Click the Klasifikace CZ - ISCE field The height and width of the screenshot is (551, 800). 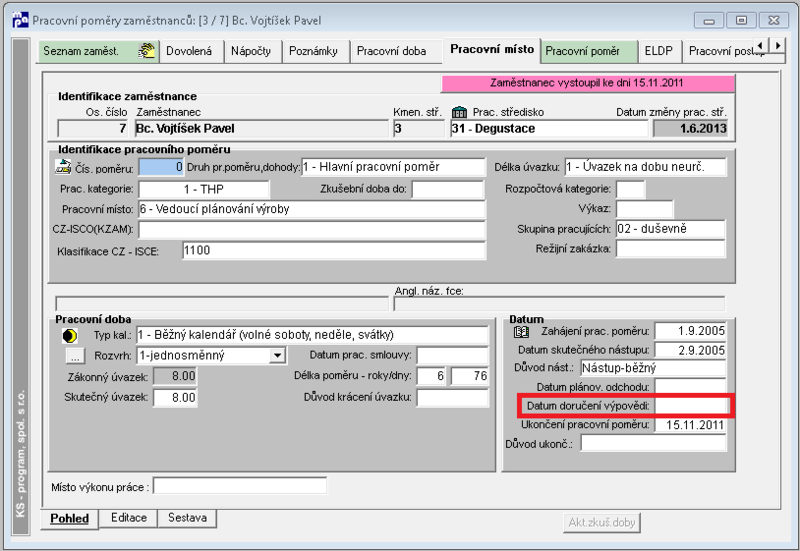point(334,251)
